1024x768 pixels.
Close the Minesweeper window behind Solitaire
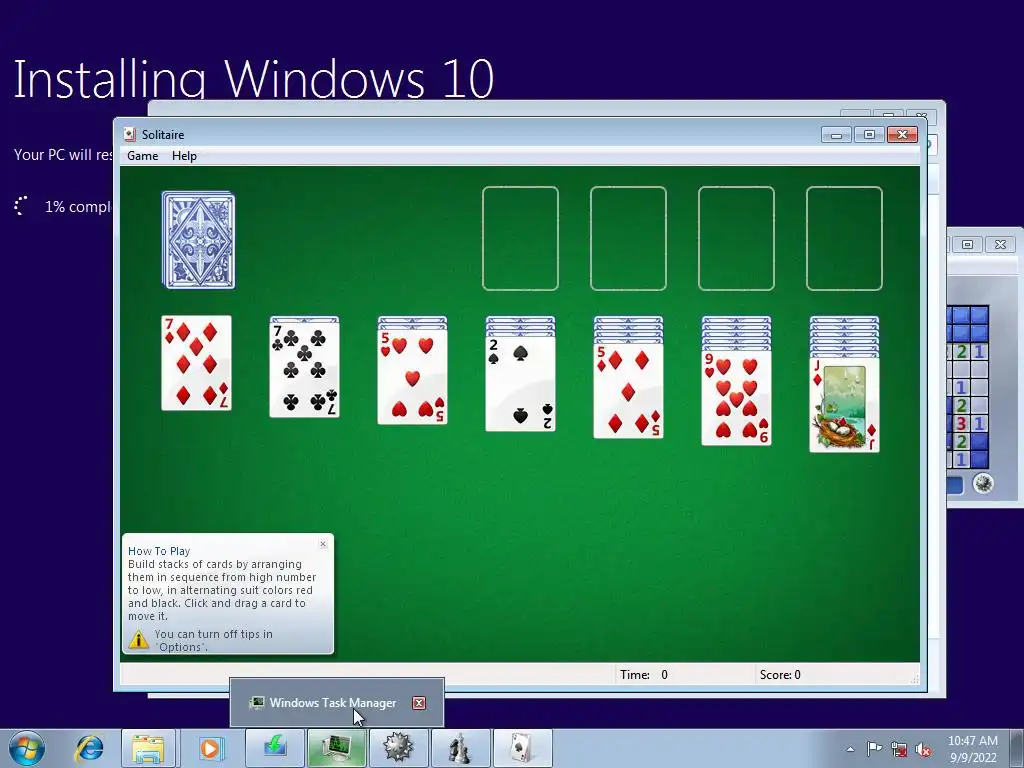[1000, 244]
